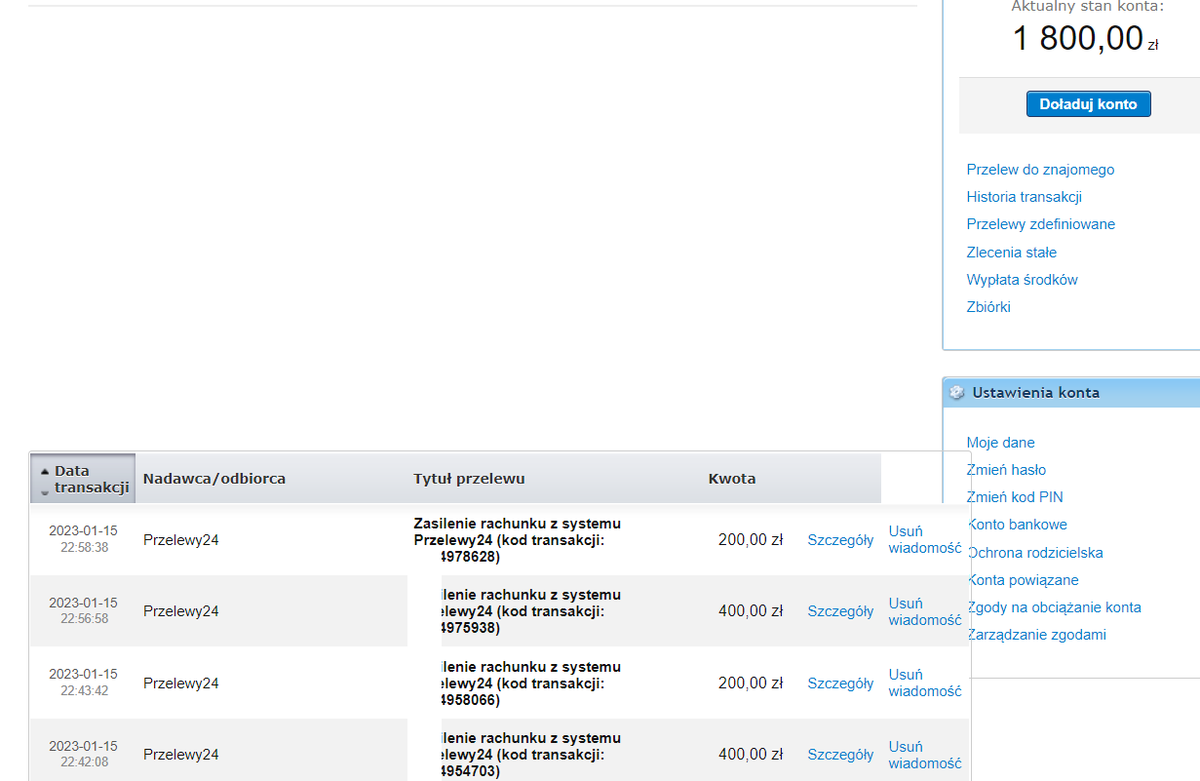Open Zbiórki link
Viewport: 1200px width, 781px height.
pos(988,307)
